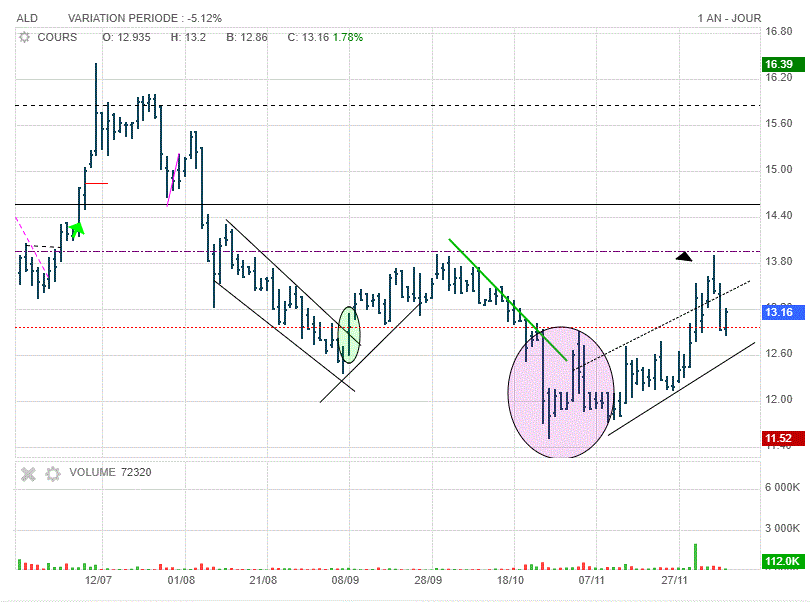Click the 21/08 date label
Viewport: 810px width, 602px height.
click(x=263, y=580)
